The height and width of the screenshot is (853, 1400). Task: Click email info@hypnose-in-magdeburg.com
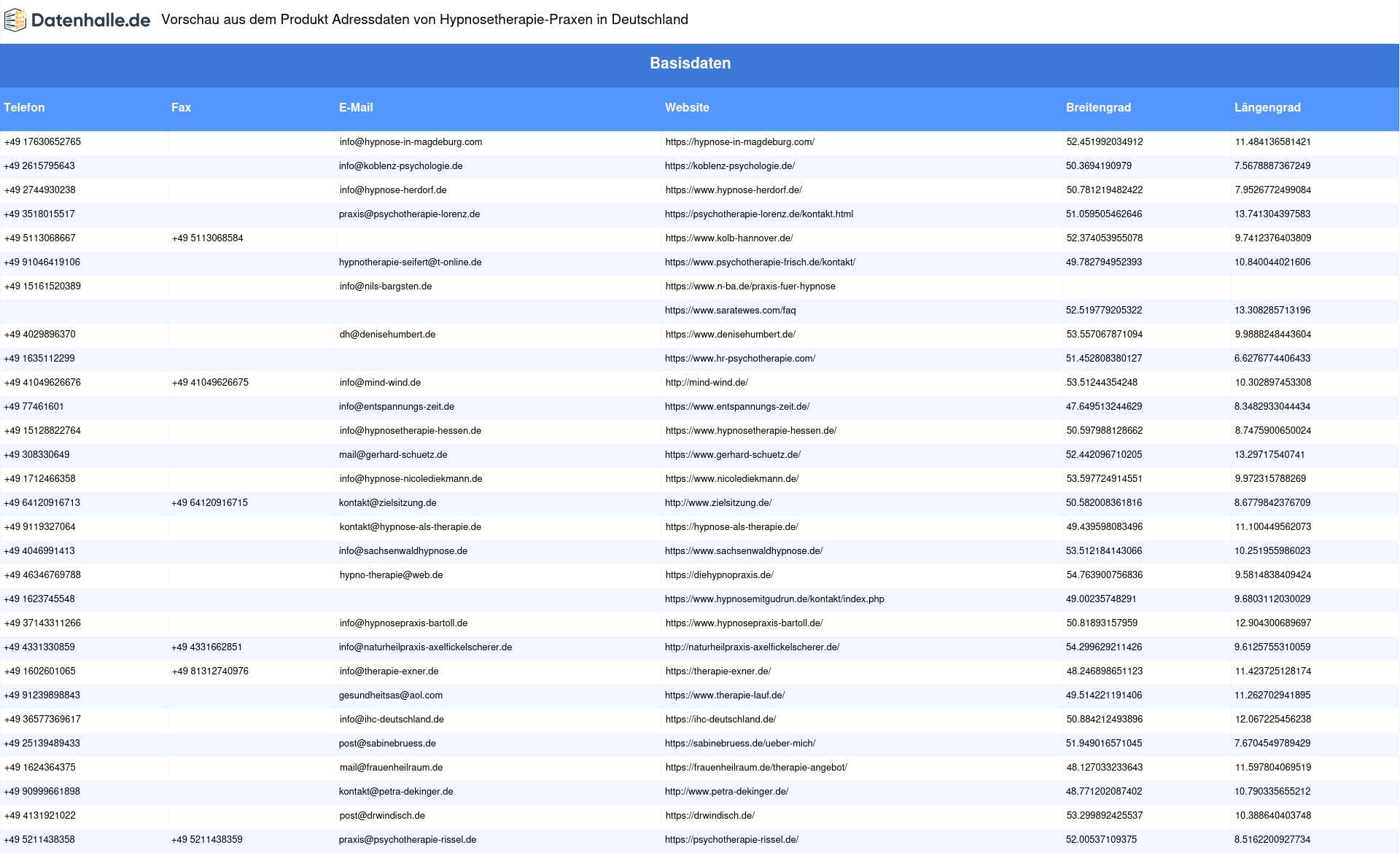(411, 142)
